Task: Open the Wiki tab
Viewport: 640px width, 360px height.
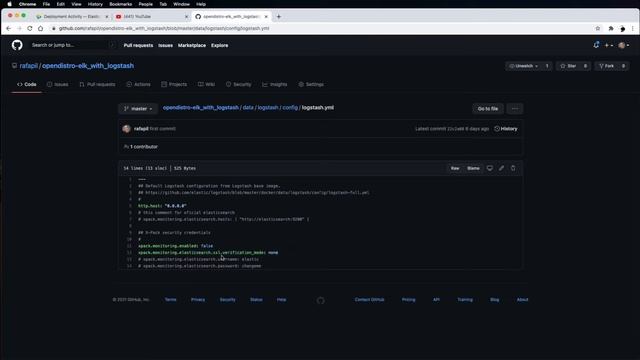Action: [x=207, y=84]
